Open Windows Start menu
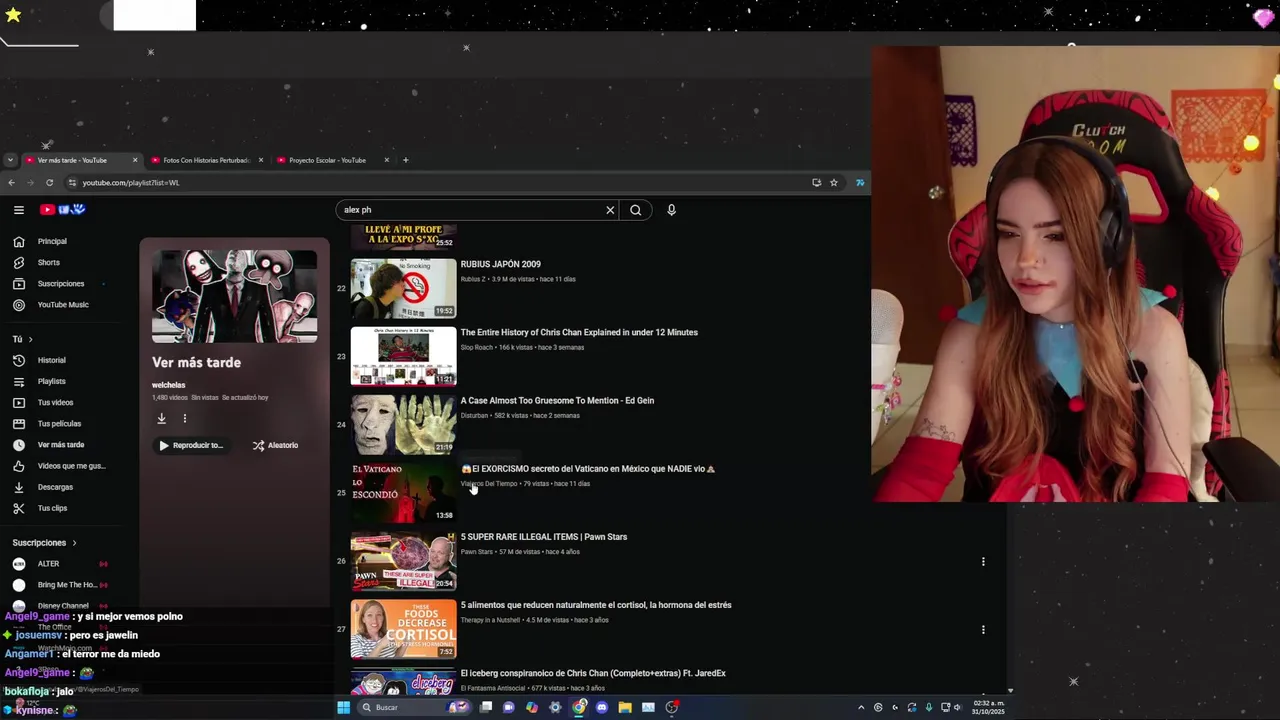Viewport: 1280px width, 720px height. (343, 708)
